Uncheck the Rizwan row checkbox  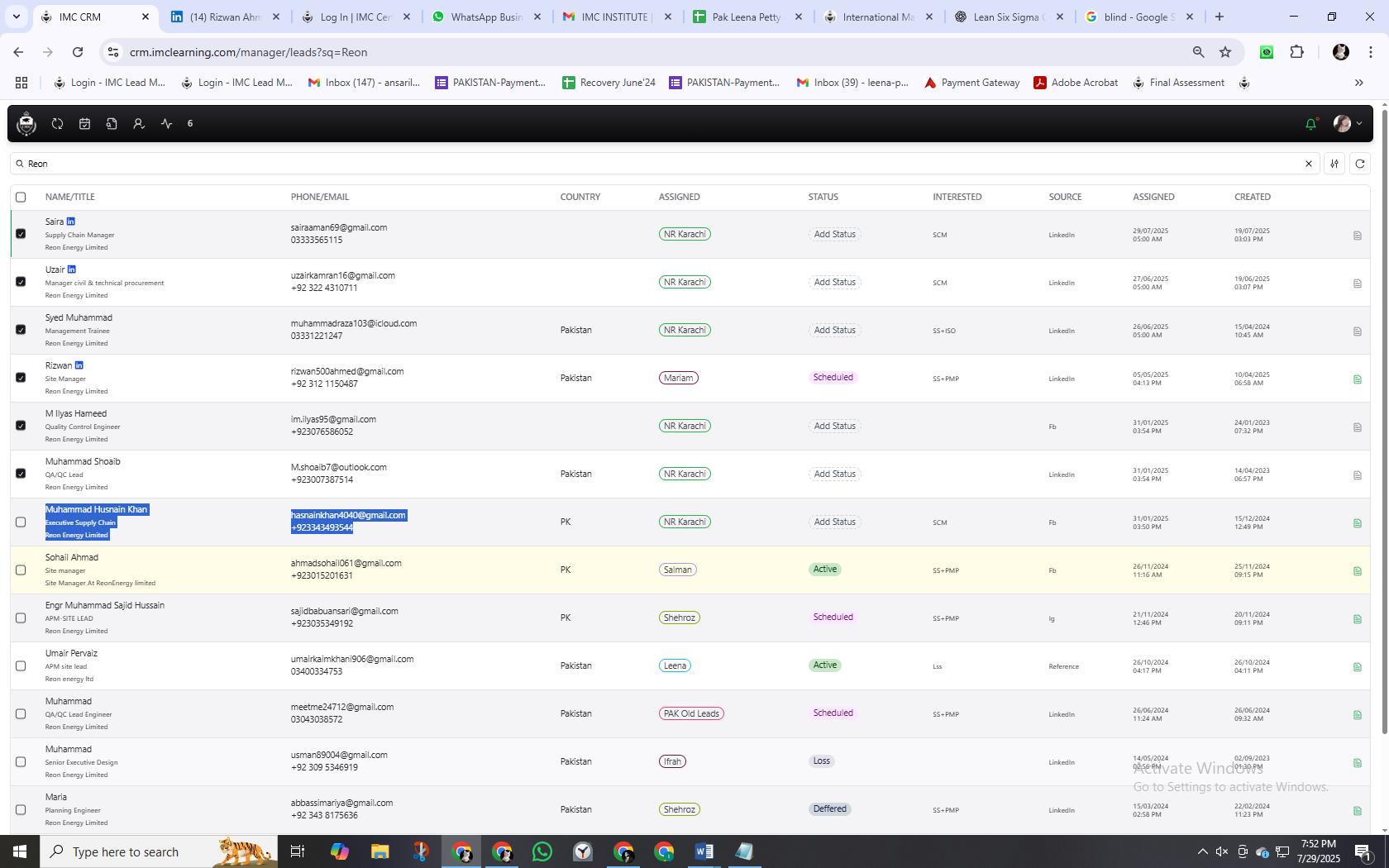(21, 378)
